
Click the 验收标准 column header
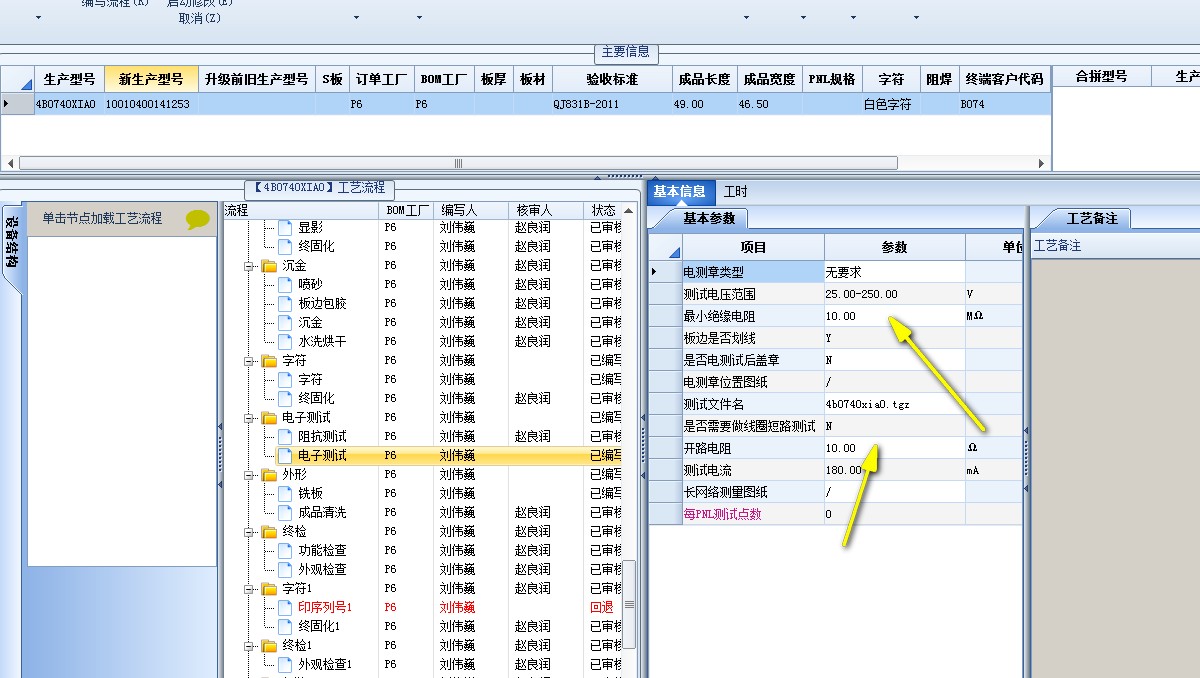(611, 79)
